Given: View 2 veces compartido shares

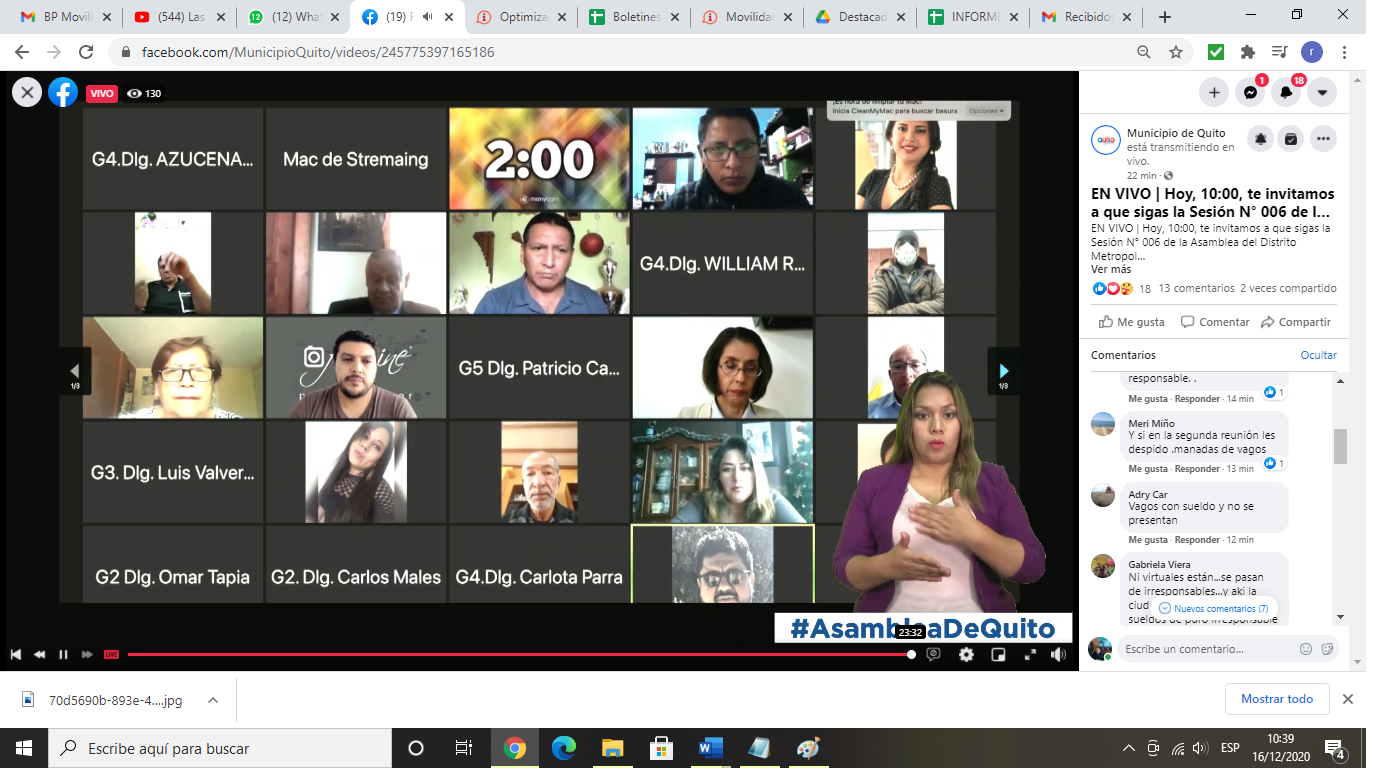Looking at the screenshot, I should 1288,288.
